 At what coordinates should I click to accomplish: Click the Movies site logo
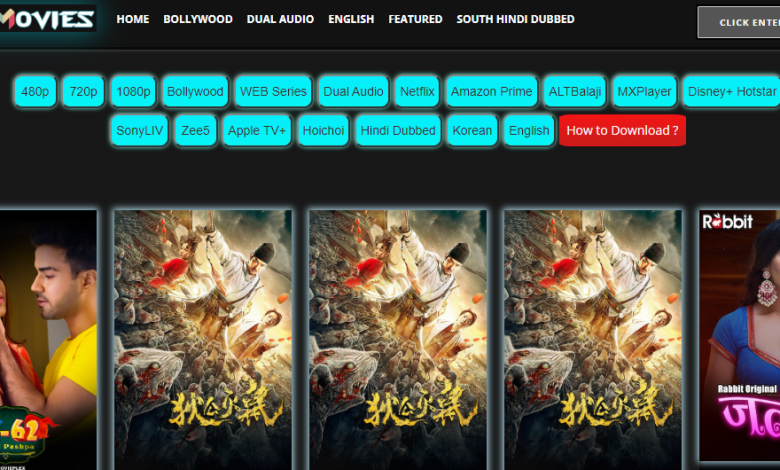pos(48,19)
